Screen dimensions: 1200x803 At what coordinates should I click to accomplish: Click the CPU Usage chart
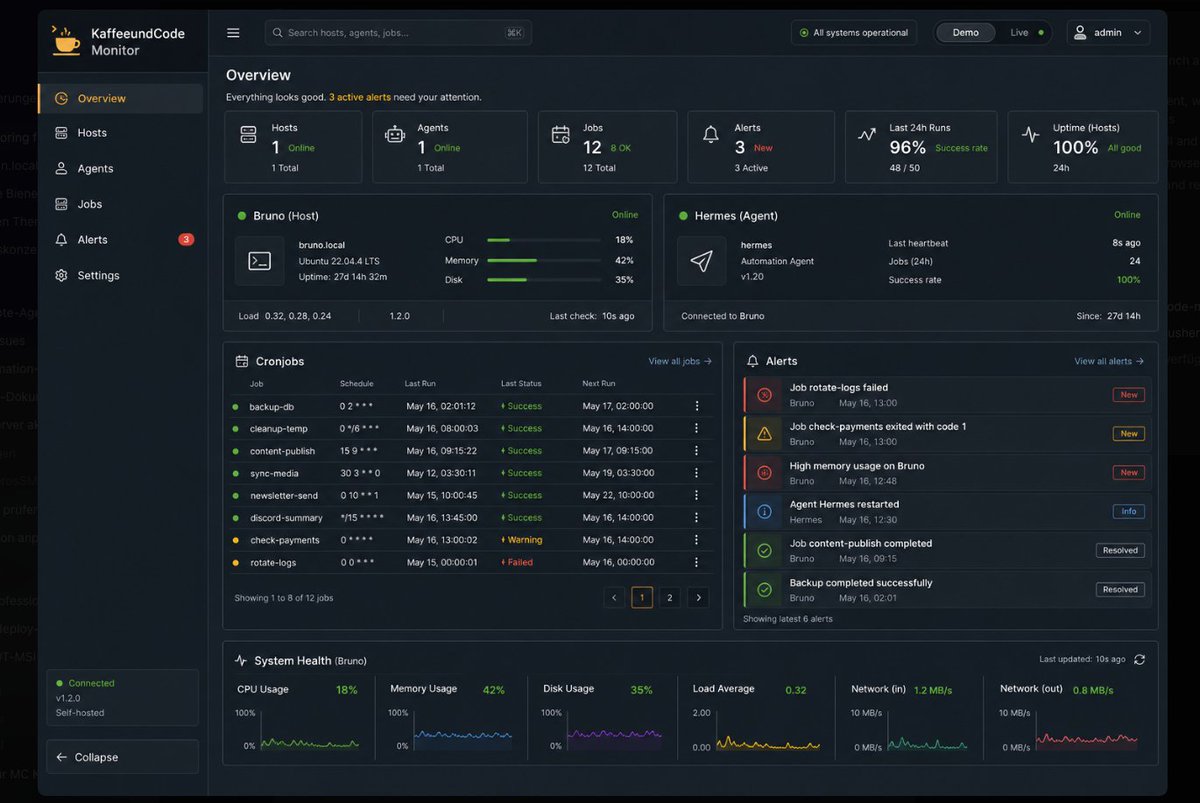click(x=310, y=731)
